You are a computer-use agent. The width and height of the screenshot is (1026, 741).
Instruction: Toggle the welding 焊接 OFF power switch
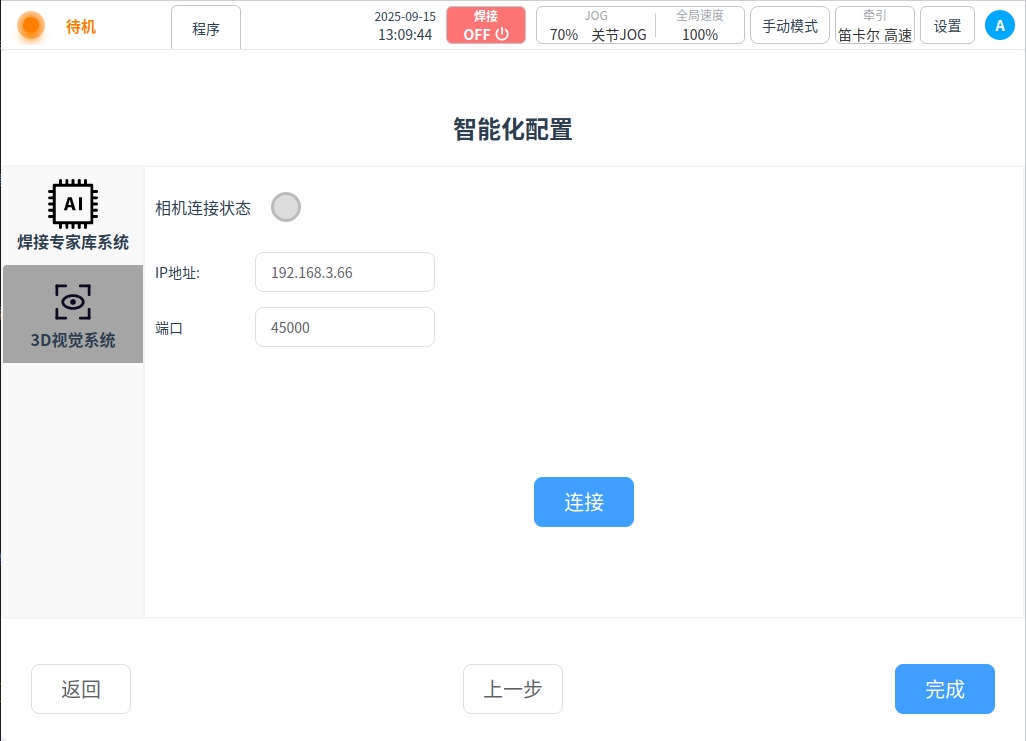pyautogui.click(x=486, y=25)
